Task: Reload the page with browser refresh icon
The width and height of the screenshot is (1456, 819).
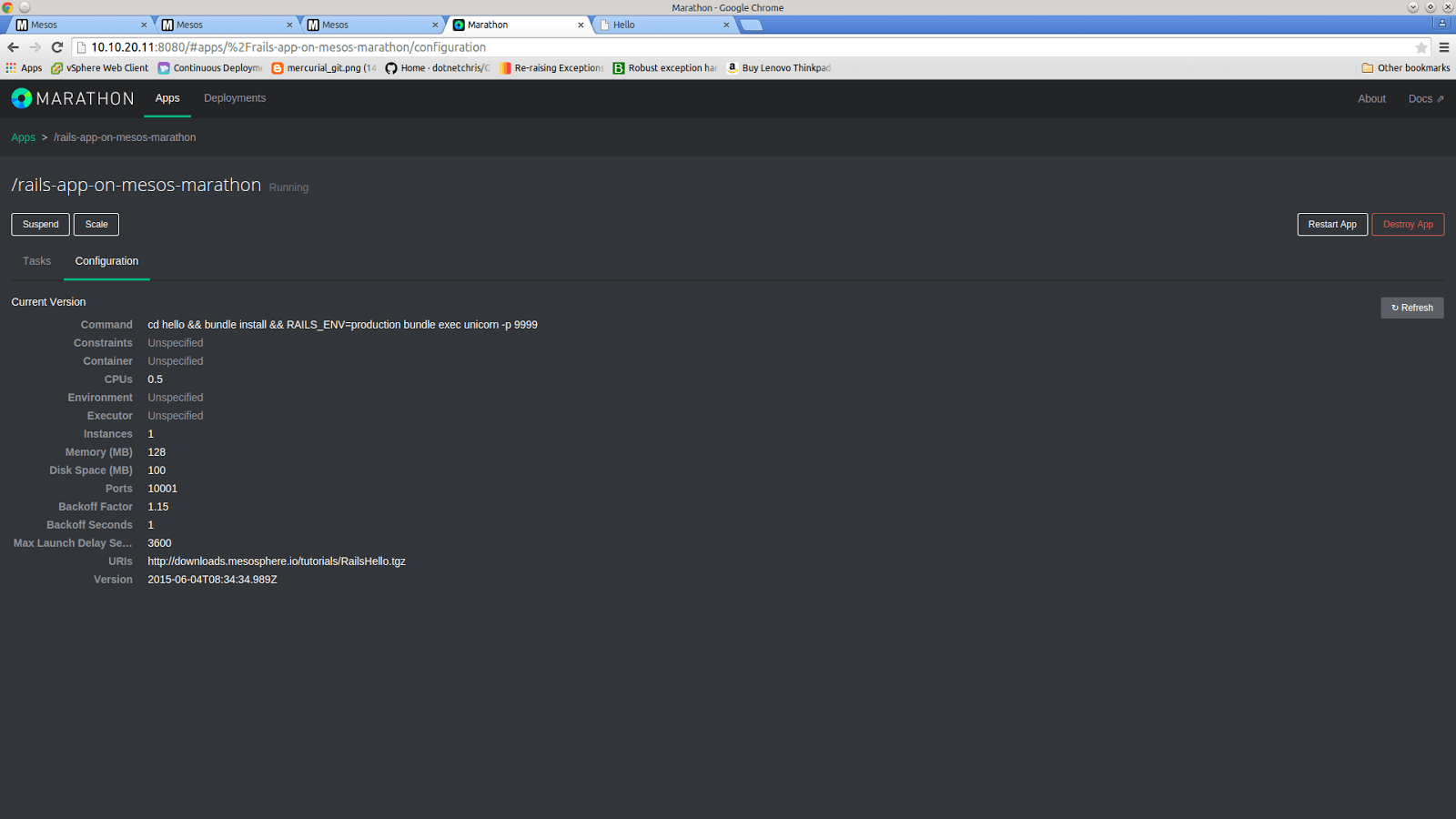Action: coord(57,47)
